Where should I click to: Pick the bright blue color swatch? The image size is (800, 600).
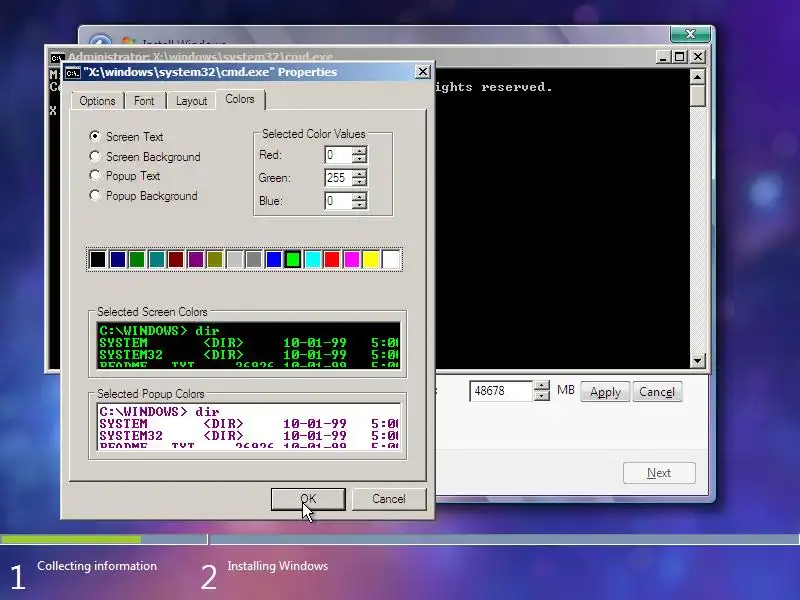click(273, 259)
